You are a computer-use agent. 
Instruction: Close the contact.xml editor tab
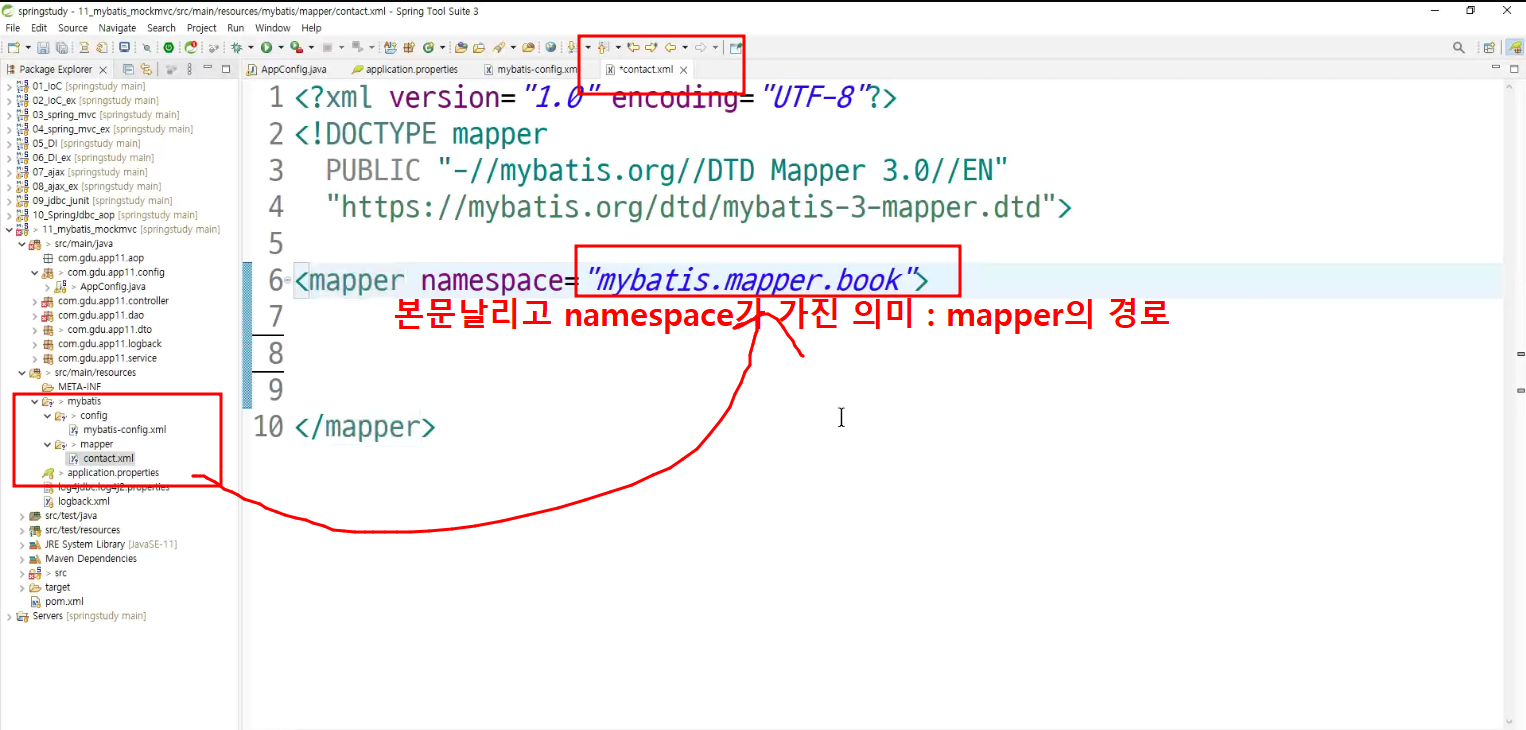click(x=685, y=70)
